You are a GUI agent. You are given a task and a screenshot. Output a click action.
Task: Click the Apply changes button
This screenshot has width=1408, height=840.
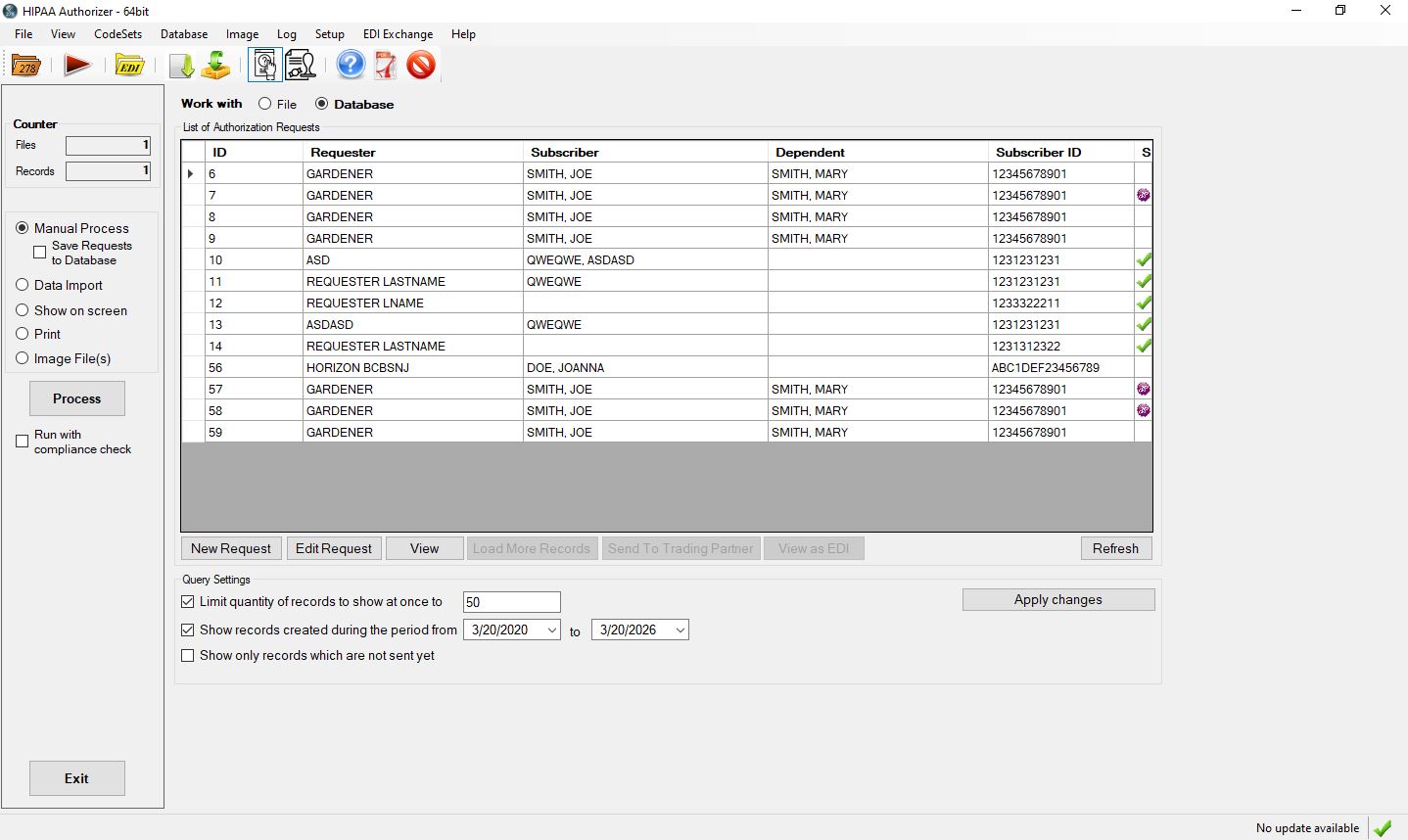pyautogui.click(x=1058, y=599)
